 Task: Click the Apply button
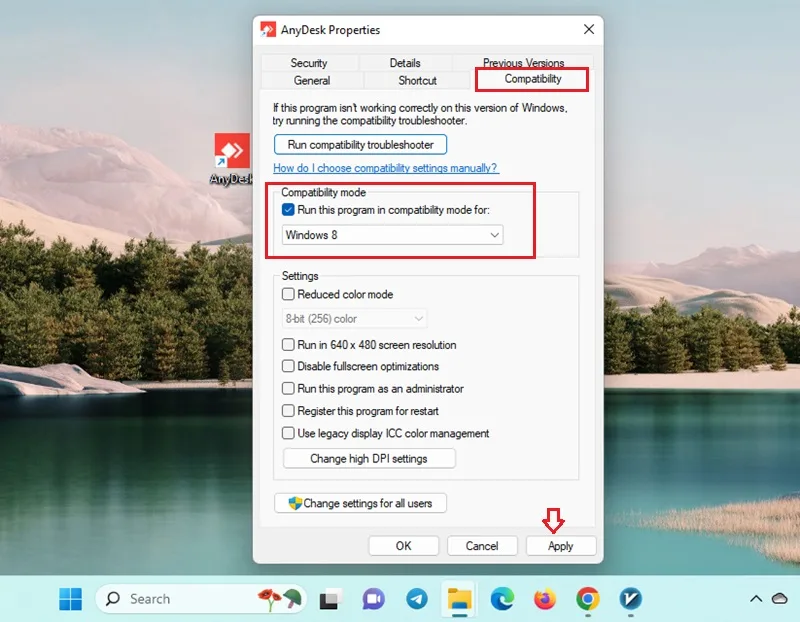coord(561,546)
